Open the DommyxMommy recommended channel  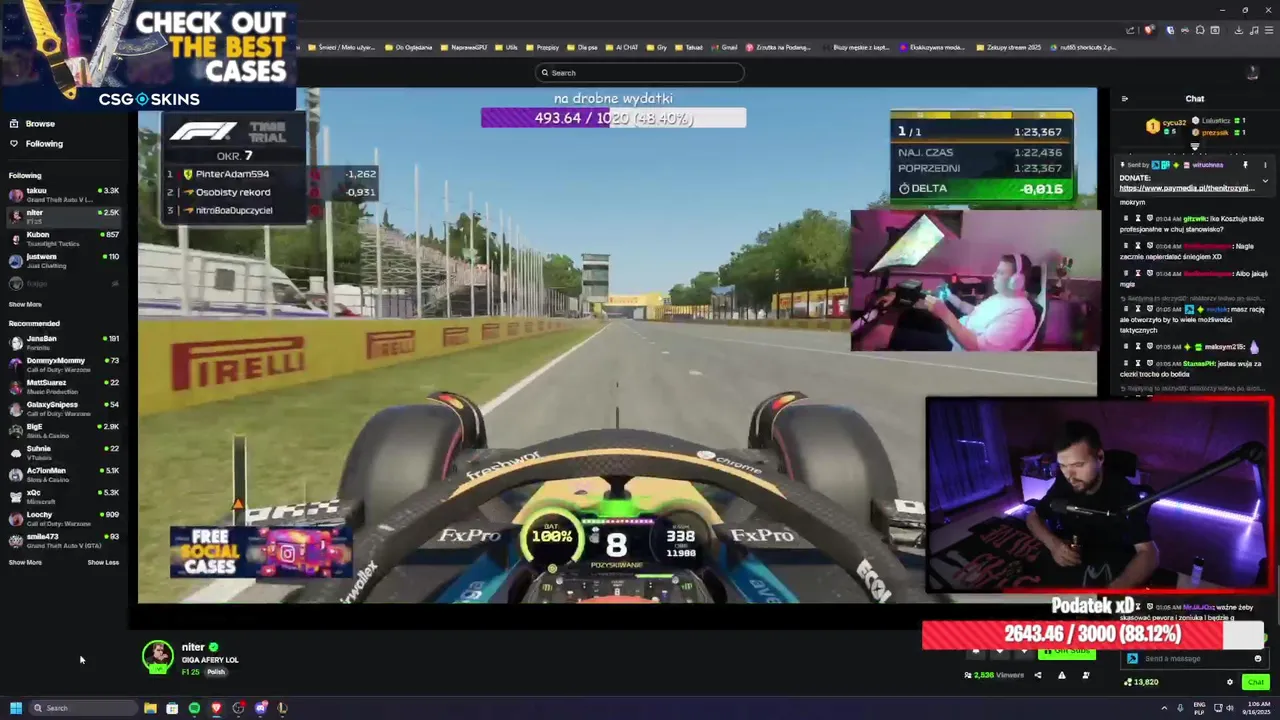(x=63, y=364)
